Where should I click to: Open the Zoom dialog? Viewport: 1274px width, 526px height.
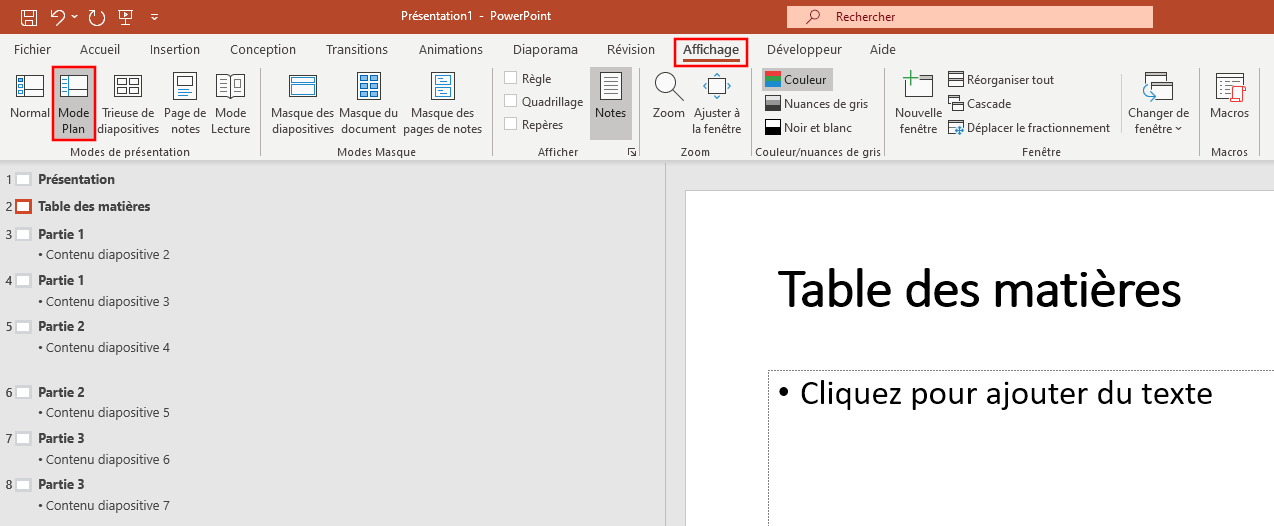[x=669, y=98]
